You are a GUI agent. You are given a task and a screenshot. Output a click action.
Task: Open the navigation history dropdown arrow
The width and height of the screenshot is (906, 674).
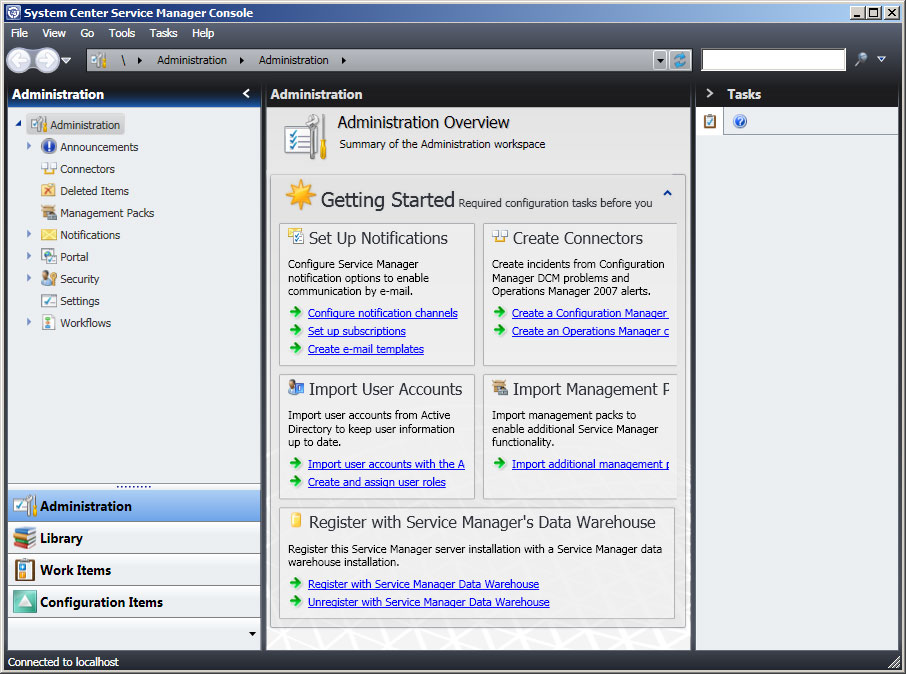[66, 60]
